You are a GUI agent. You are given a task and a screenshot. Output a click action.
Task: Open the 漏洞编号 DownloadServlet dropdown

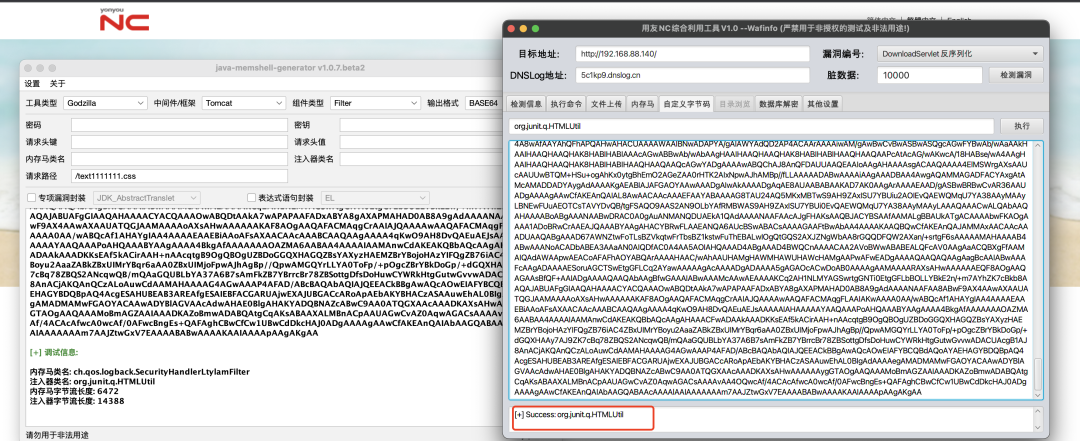960,54
